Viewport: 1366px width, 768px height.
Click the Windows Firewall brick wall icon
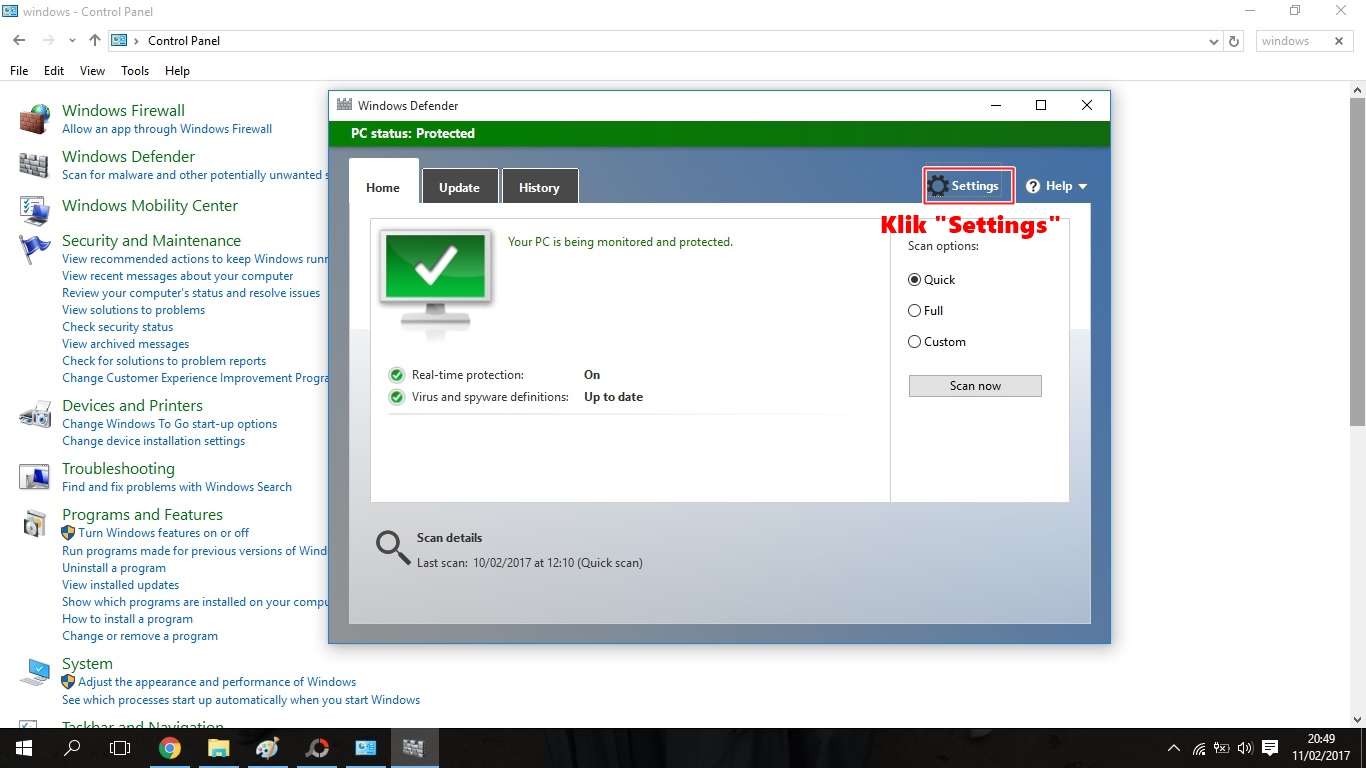[35, 119]
